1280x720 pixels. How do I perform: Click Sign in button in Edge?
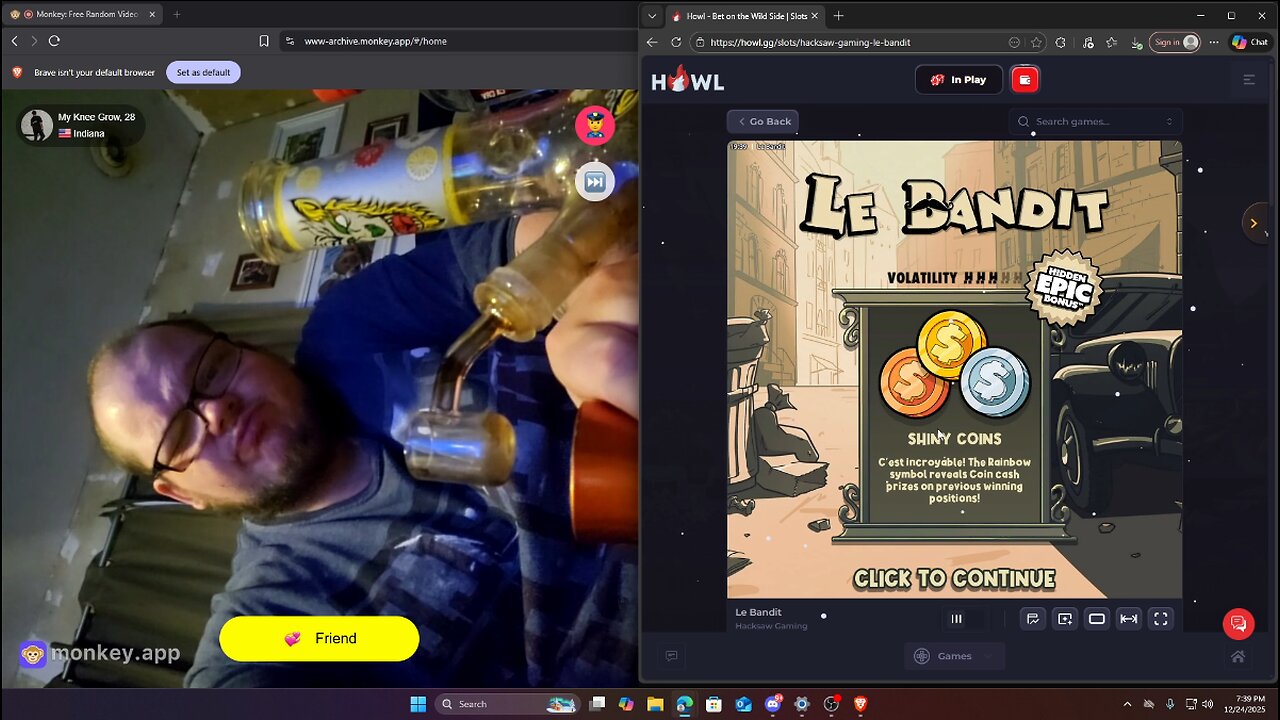pyautogui.click(x=1176, y=42)
